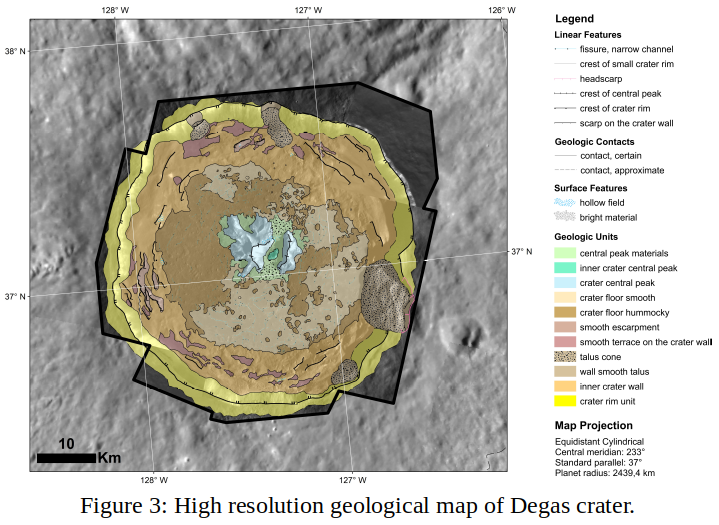Viewport: 719px width, 525px height.
Task: Click the '128° W' label at bottom
Action: tap(154, 480)
